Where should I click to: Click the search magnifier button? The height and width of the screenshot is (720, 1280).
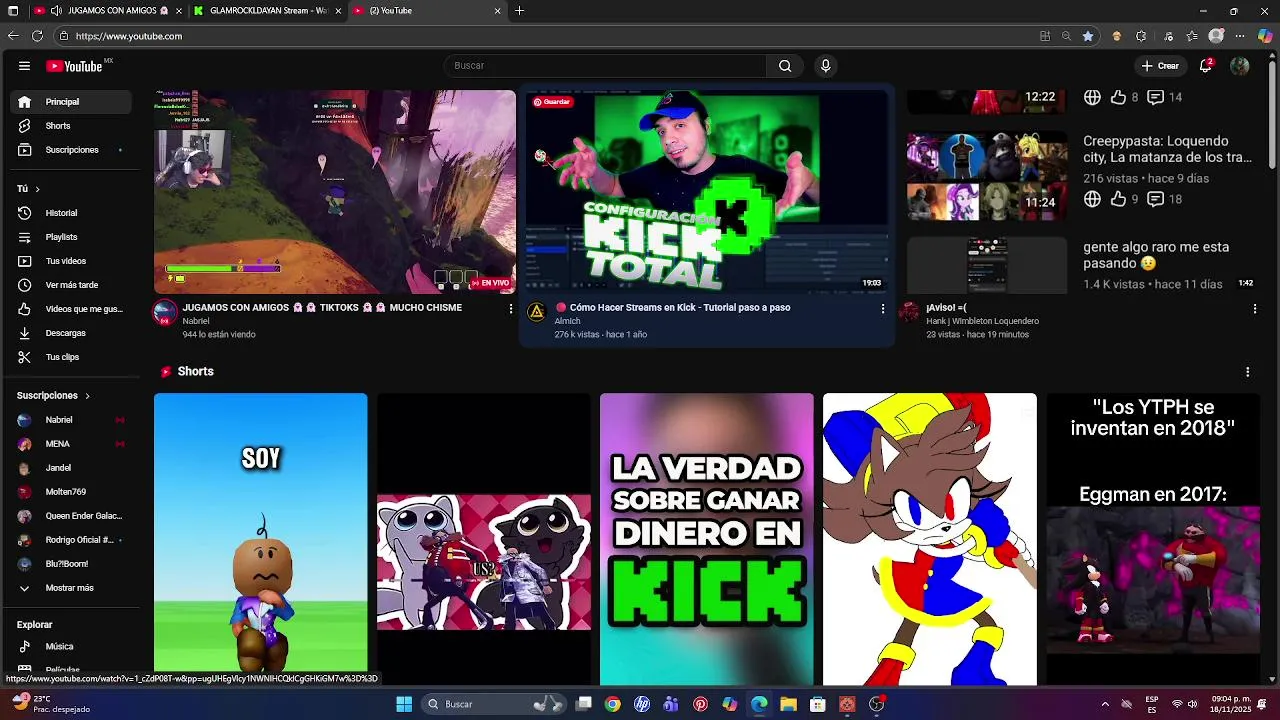(785, 66)
